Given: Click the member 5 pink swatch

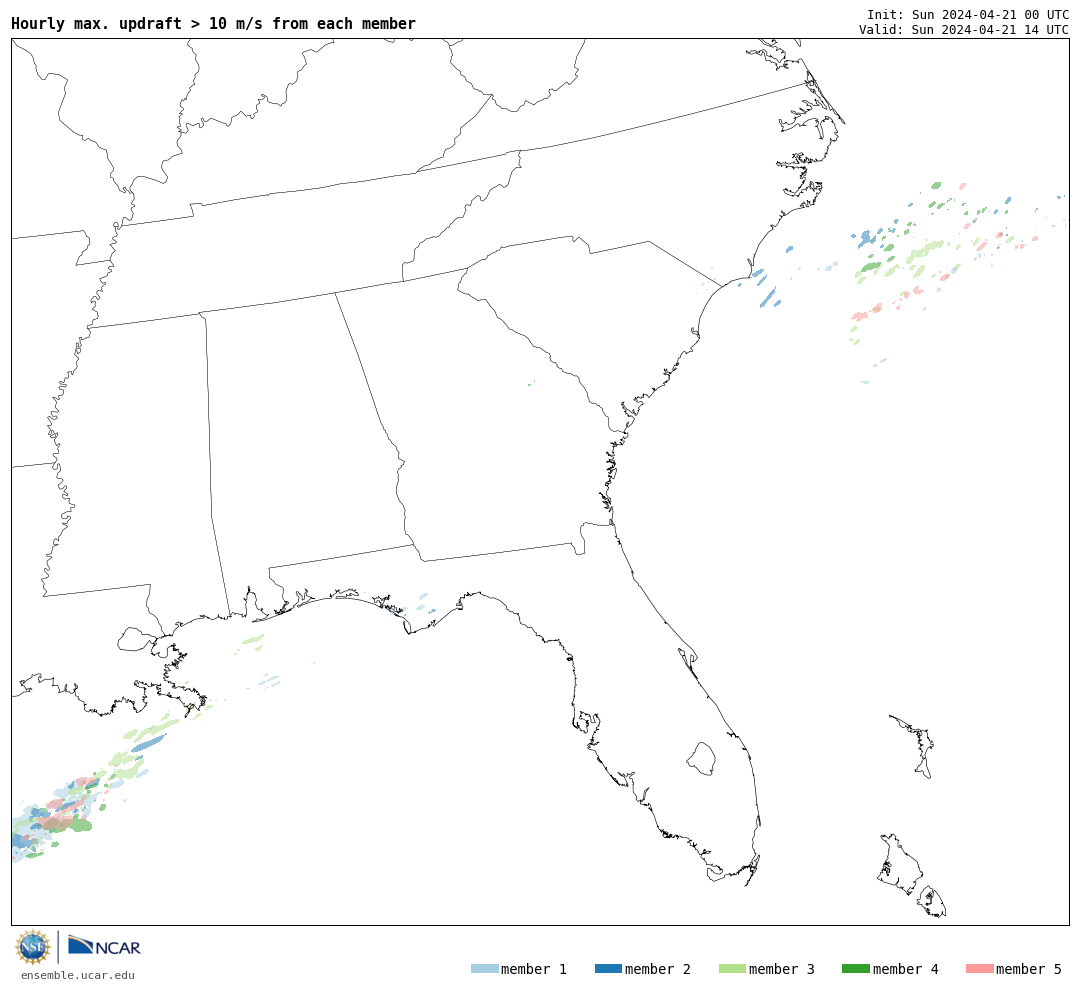Looking at the screenshot, I should point(979,968).
